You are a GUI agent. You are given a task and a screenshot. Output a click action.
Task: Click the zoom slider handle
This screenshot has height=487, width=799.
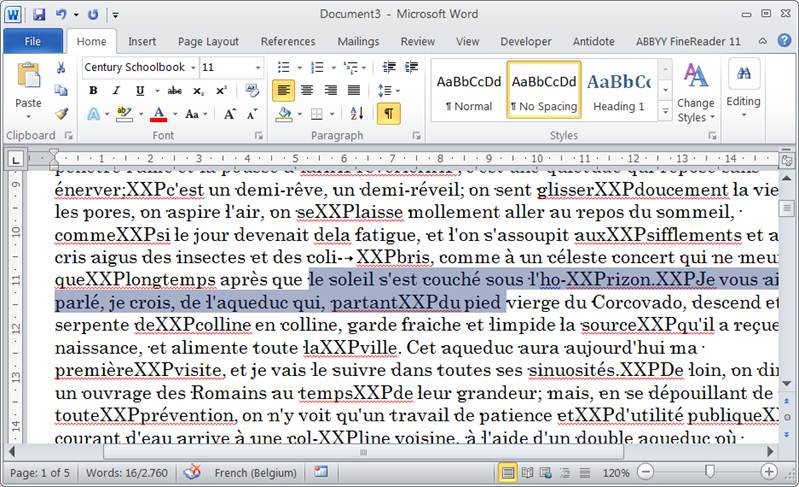click(709, 472)
